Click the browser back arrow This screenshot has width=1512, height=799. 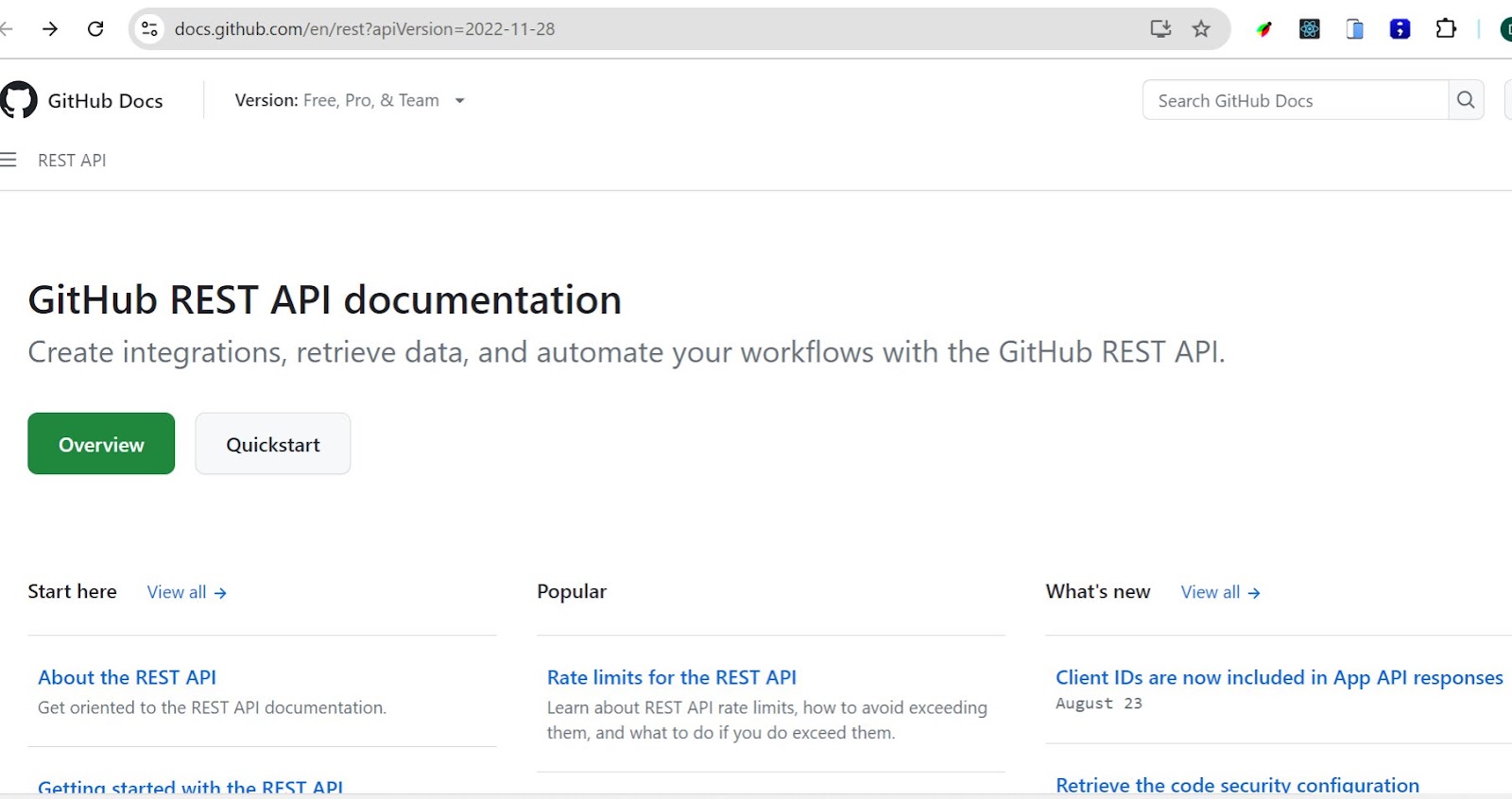(x=6, y=29)
